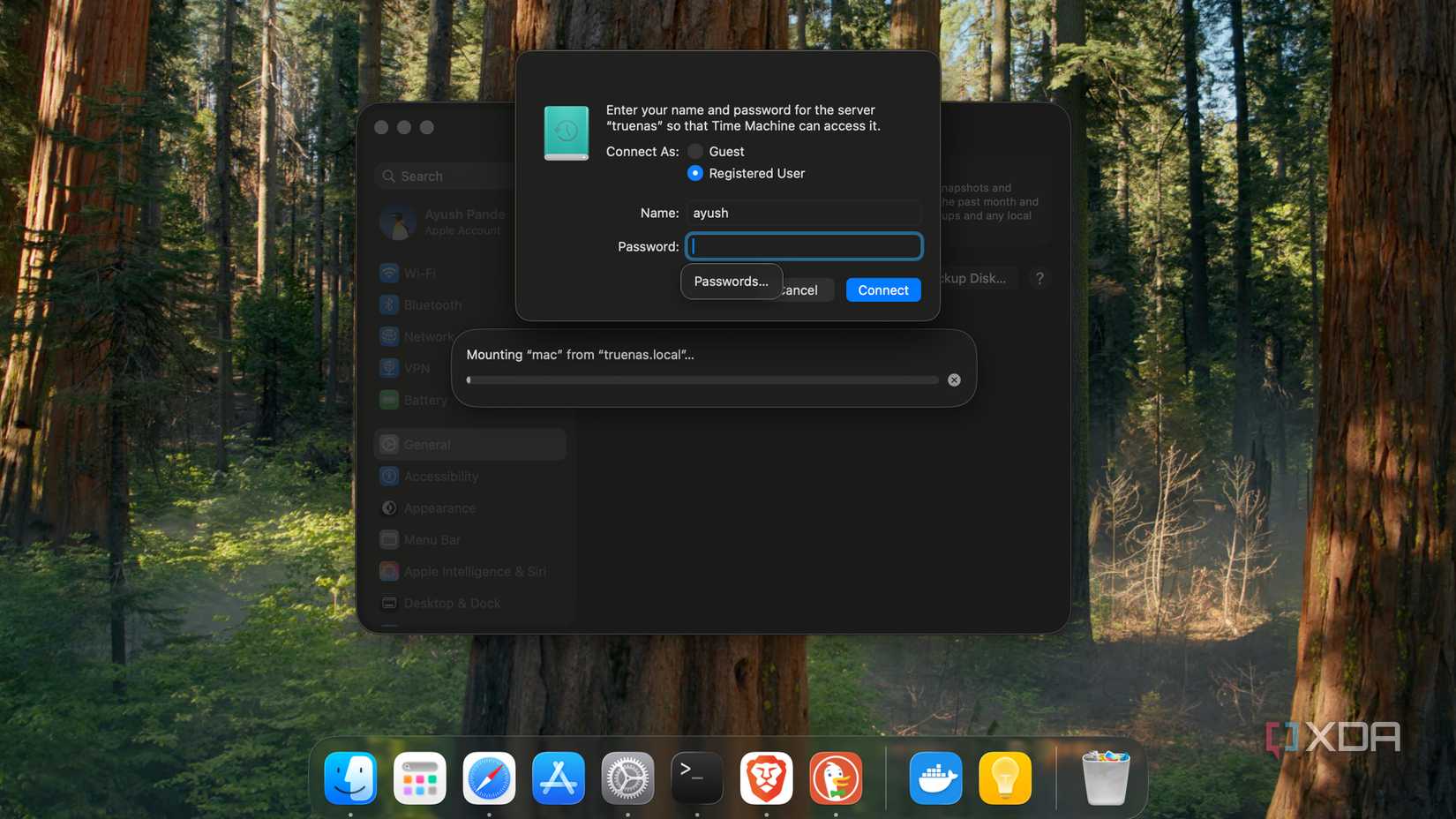The width and height of the screenshot is (1456, 819).
Task: Launch Docker from the Dock
Action: (x=935, y=778)
